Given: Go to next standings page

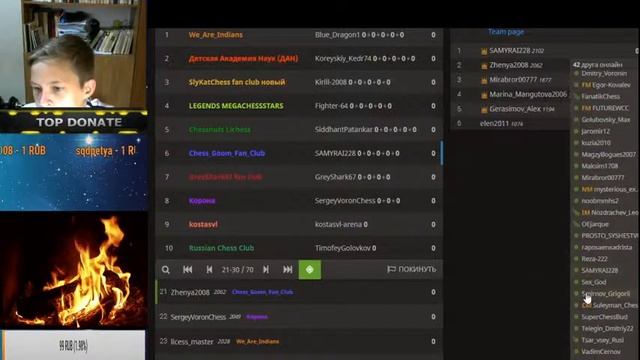Looking at the screenshot, I should 266,270.
